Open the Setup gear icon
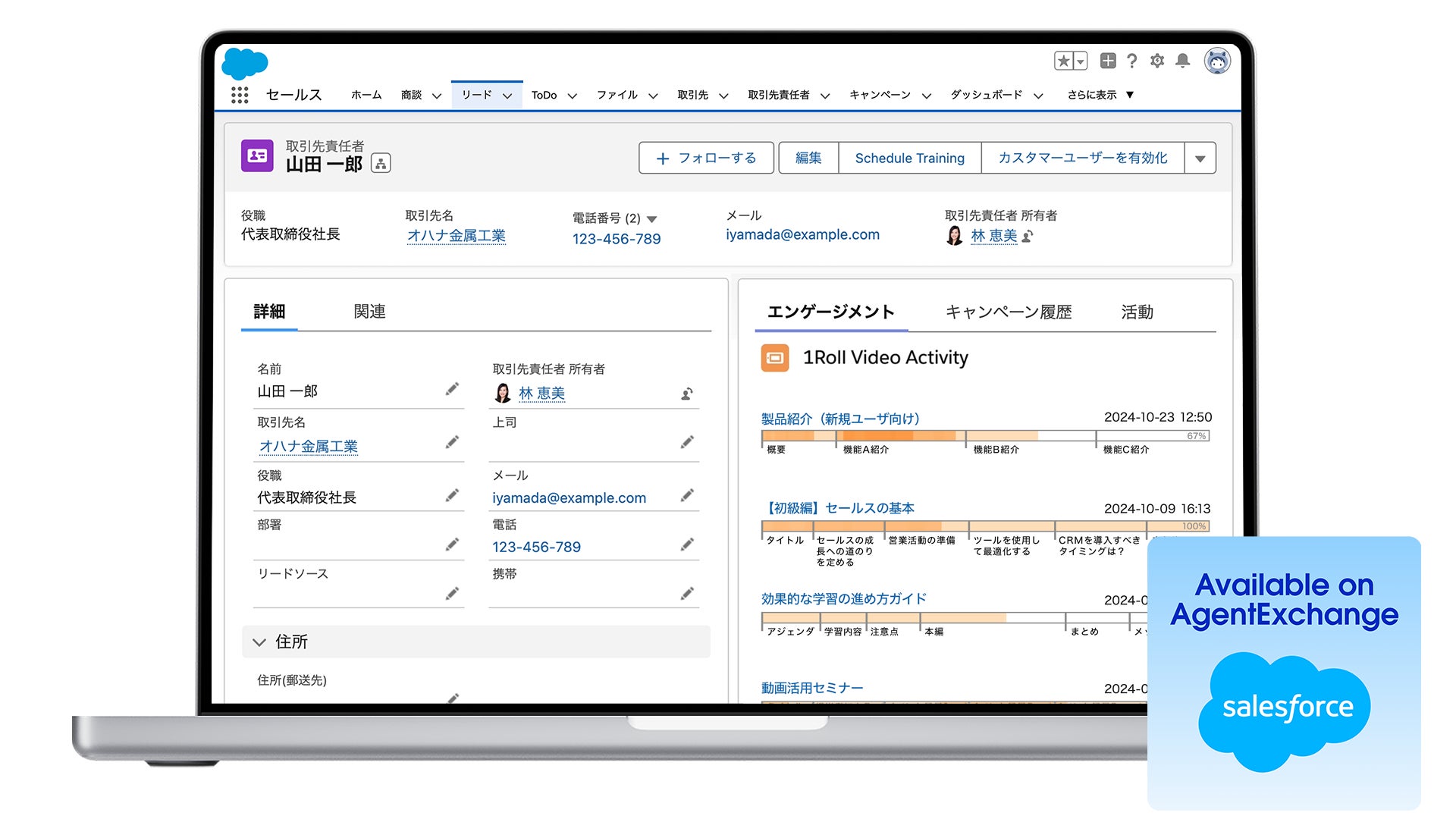1456x819 pixels. point(1157,61)
